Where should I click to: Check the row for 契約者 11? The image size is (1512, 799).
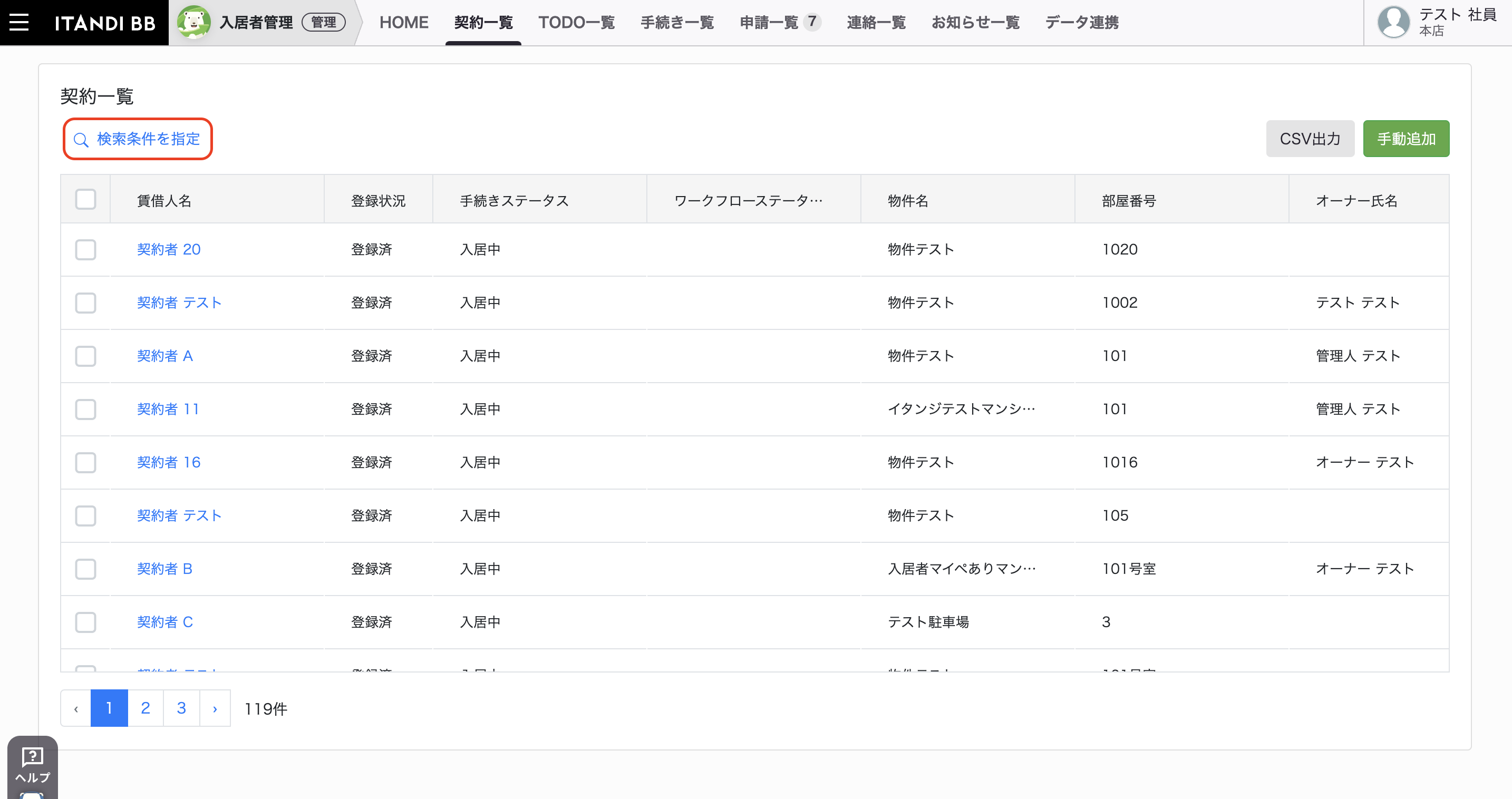coord(86,410)
